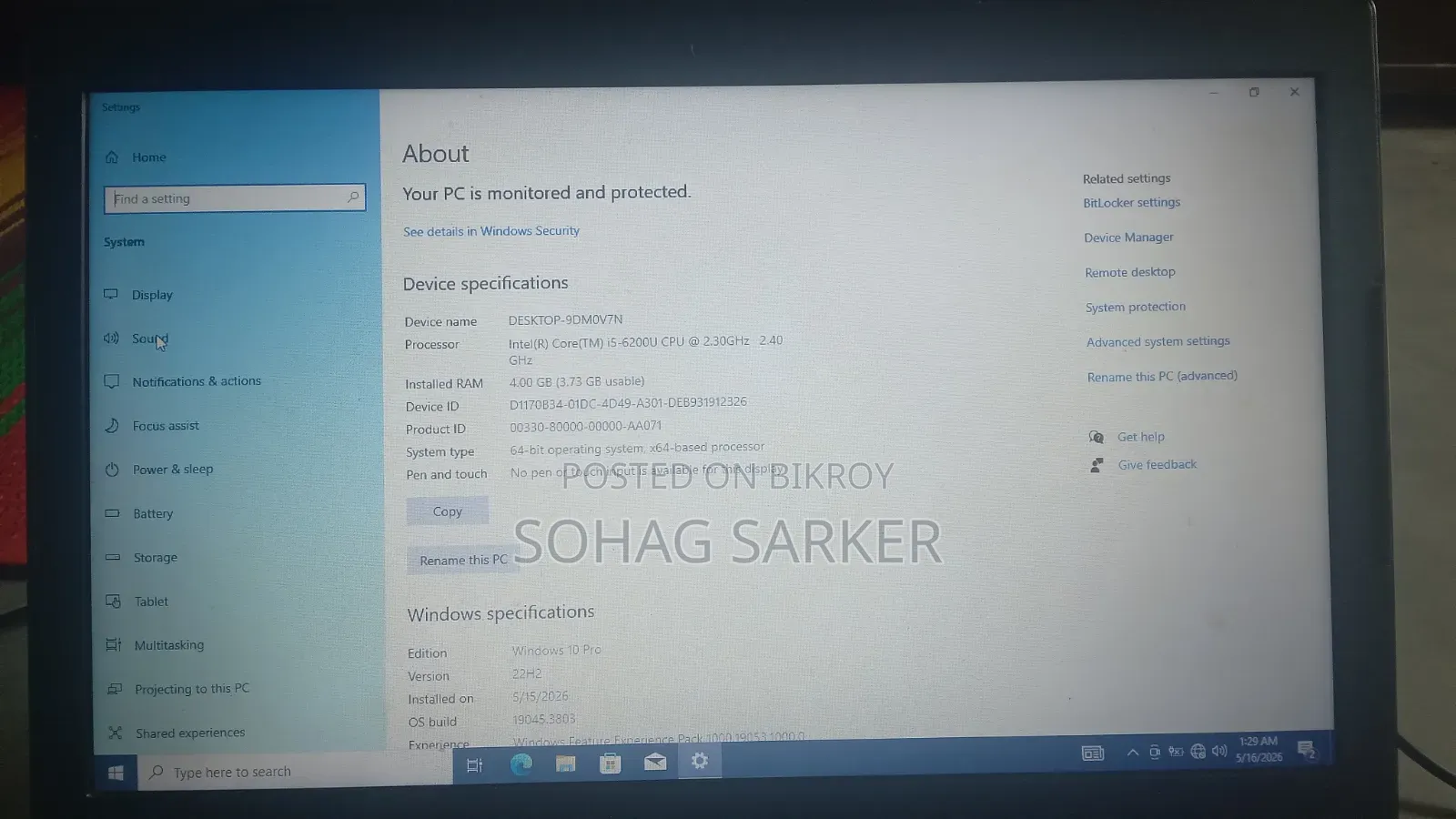Click the Give feedback icon
The width and height of the screenshot is (1456, 819).
(x=1097, y=465)
